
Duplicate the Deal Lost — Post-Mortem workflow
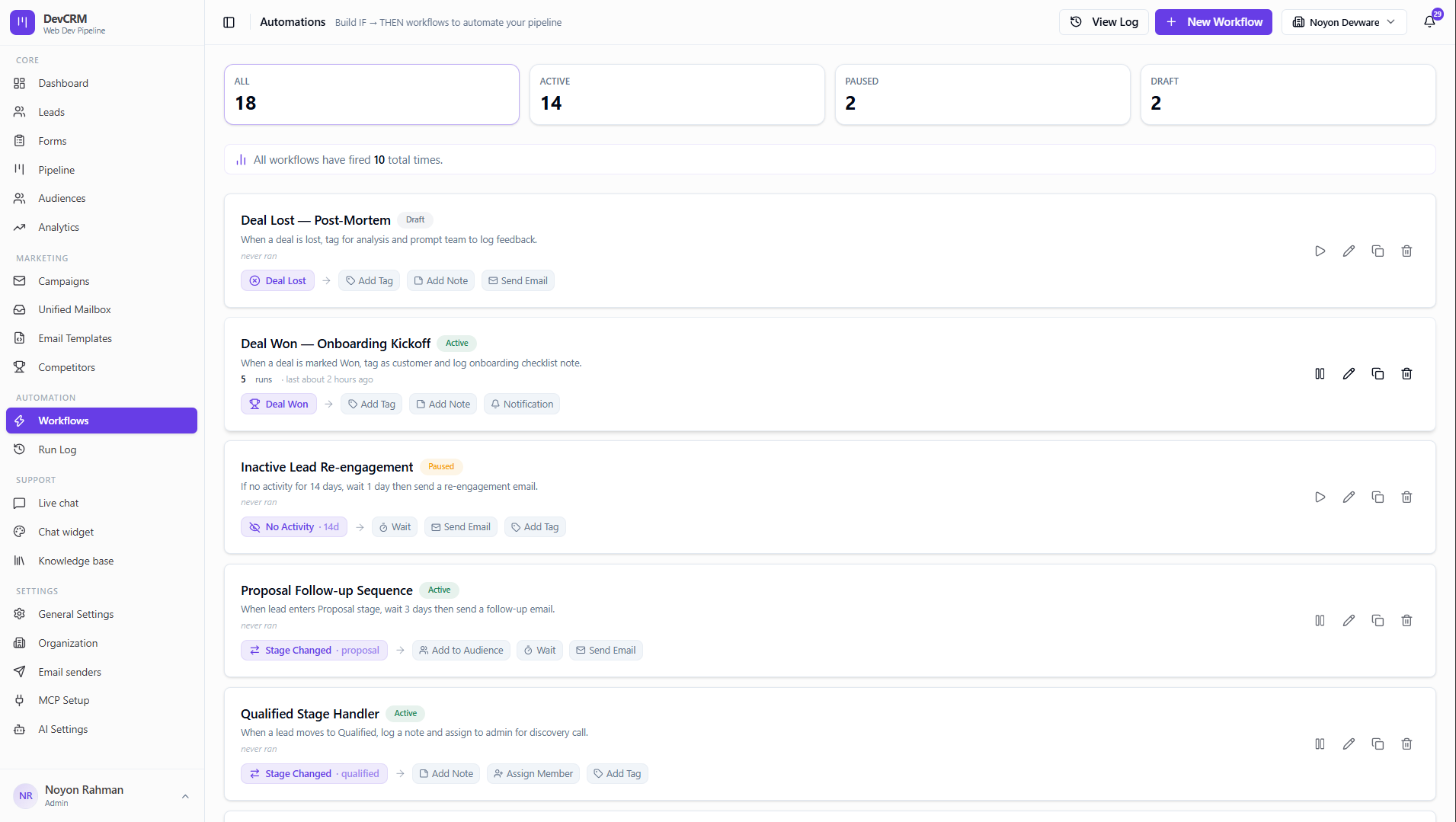[x=1378, y=251]
